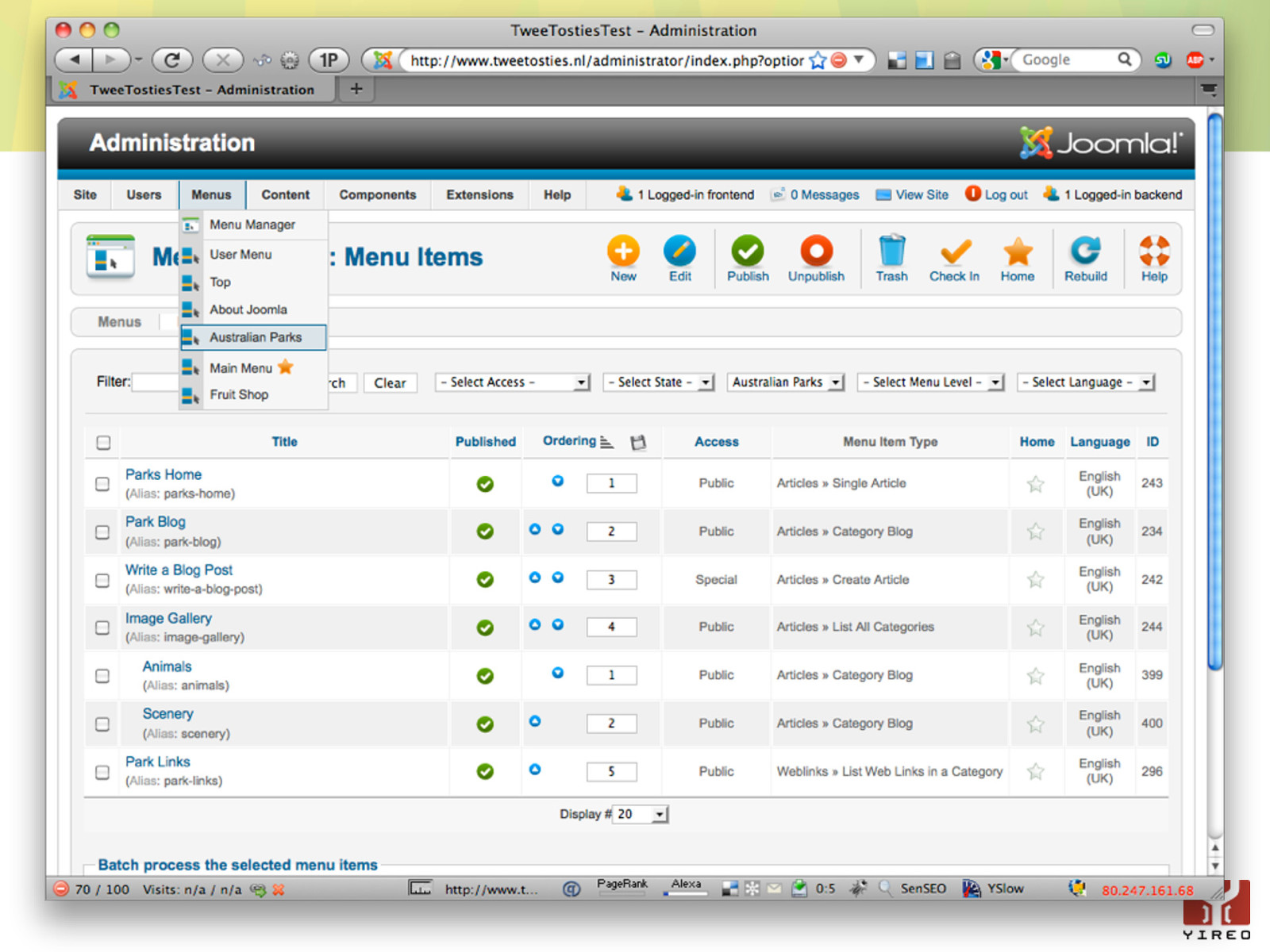Screen dimensions: 1270x952
Task: Check the Park Blog row checkbox
Action: click(x=102, y=532)
